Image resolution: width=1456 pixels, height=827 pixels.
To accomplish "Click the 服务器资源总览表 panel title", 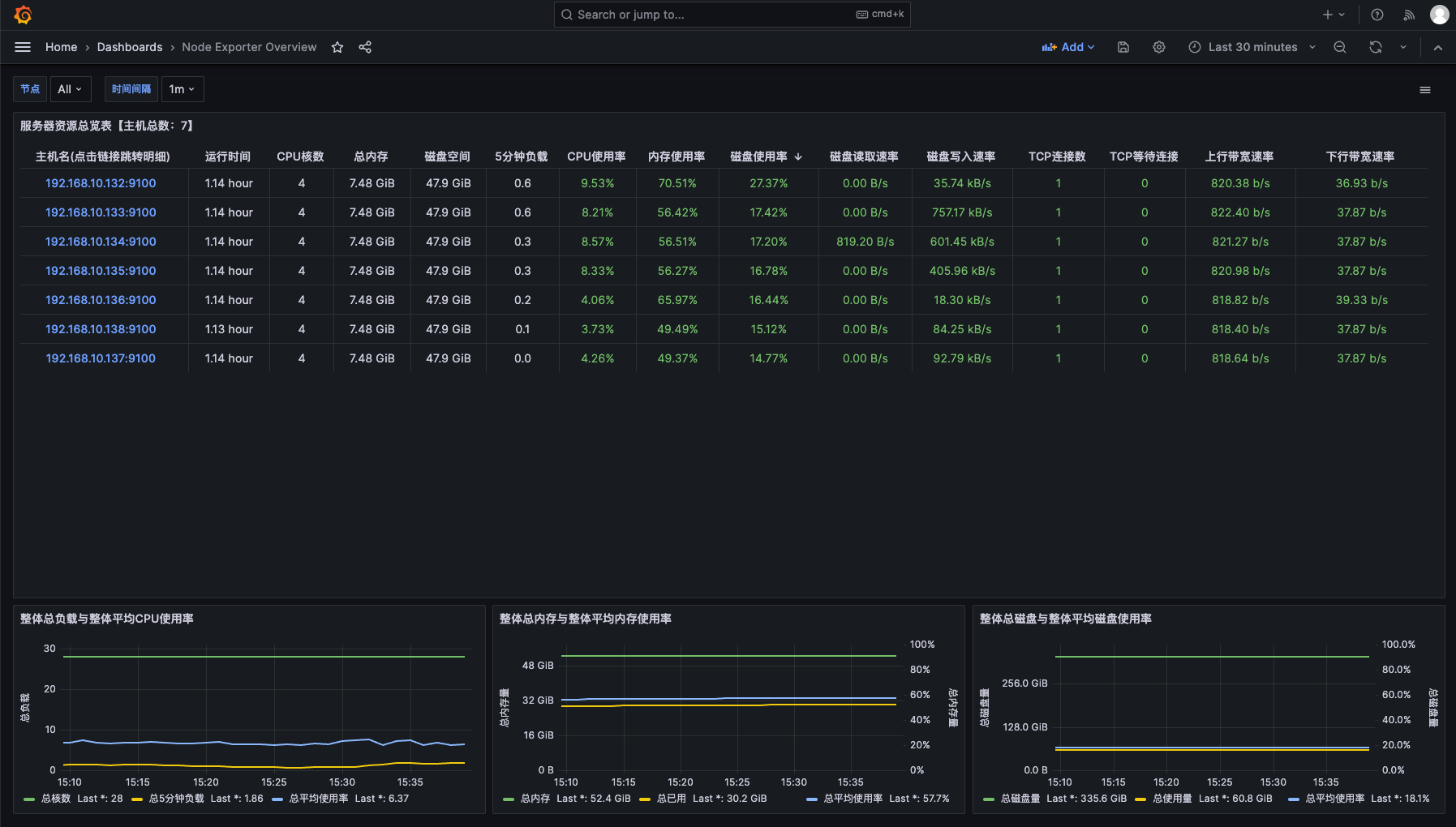I will tap(107, 126).
